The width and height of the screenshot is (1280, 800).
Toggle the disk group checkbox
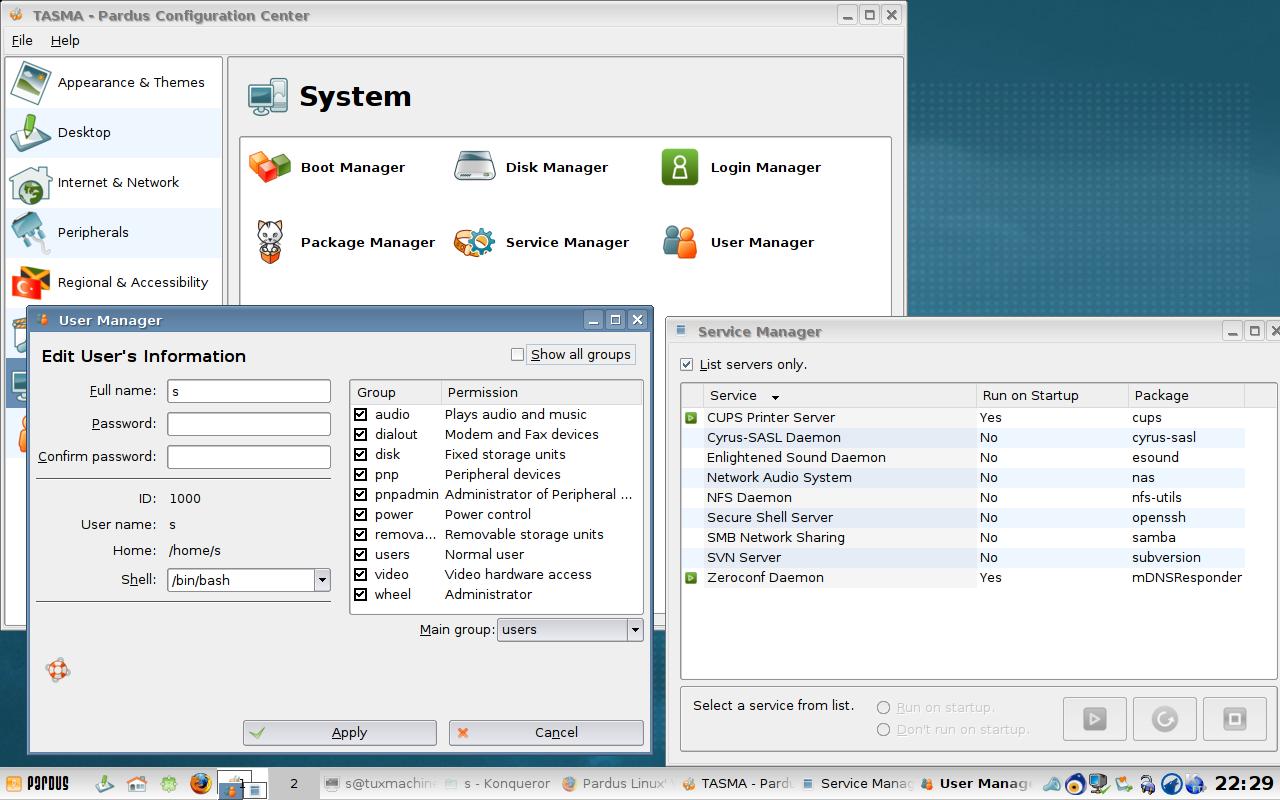pos(361,454)
